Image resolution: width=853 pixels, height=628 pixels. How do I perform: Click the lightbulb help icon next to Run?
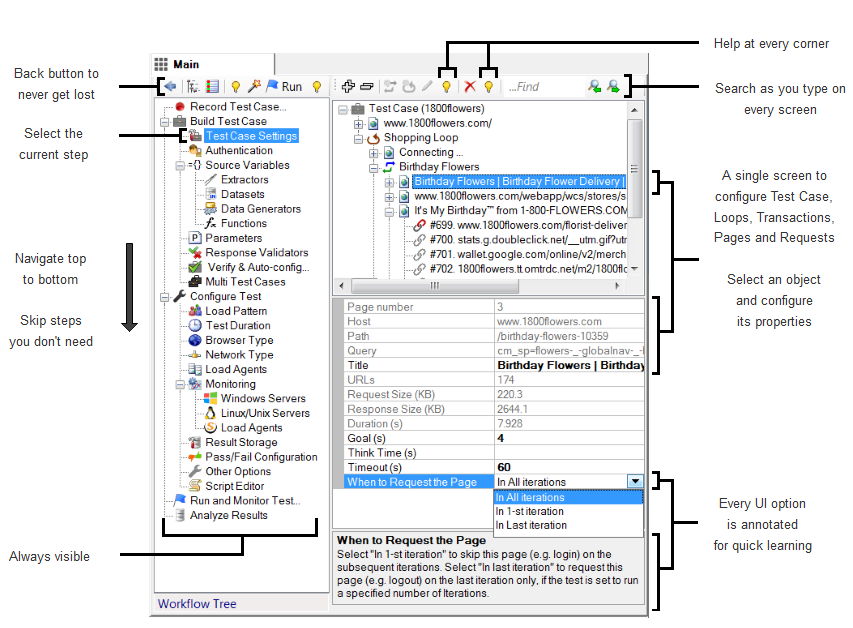pyautogui.click(x=317, y=86)
